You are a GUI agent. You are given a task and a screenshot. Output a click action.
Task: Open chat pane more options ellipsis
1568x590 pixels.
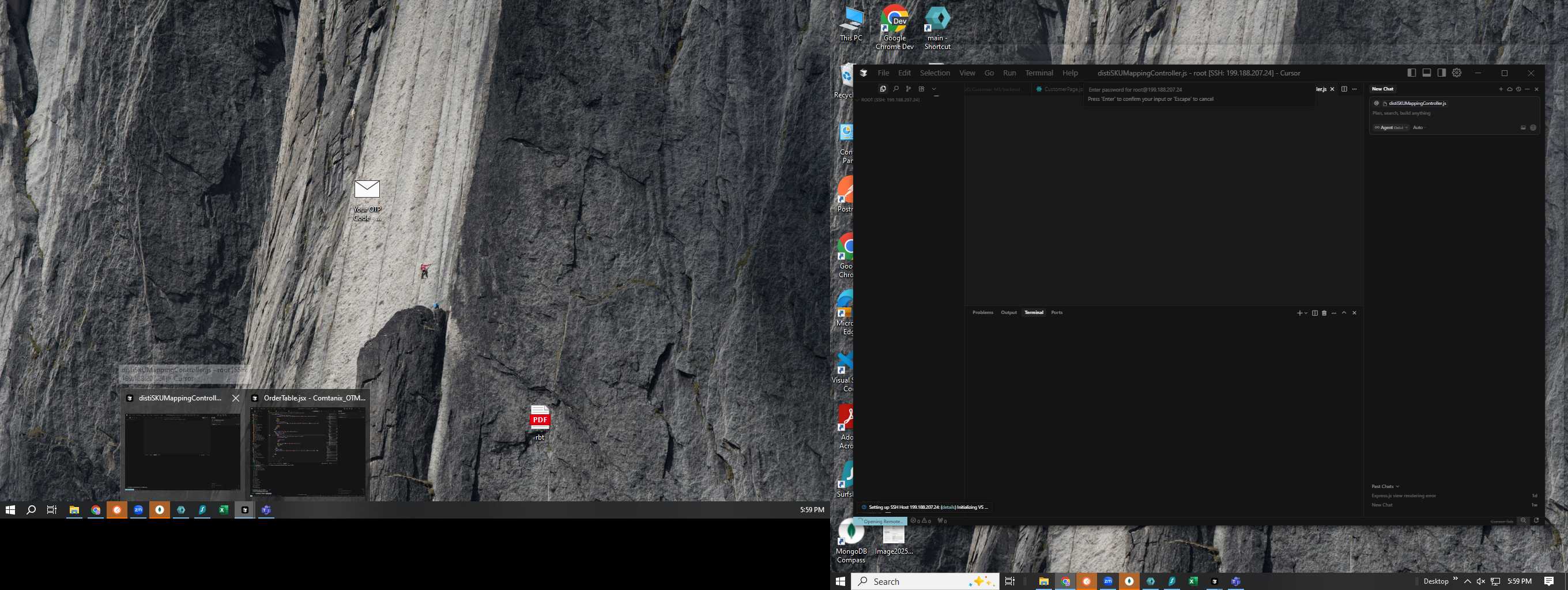tap(1527, 89)
